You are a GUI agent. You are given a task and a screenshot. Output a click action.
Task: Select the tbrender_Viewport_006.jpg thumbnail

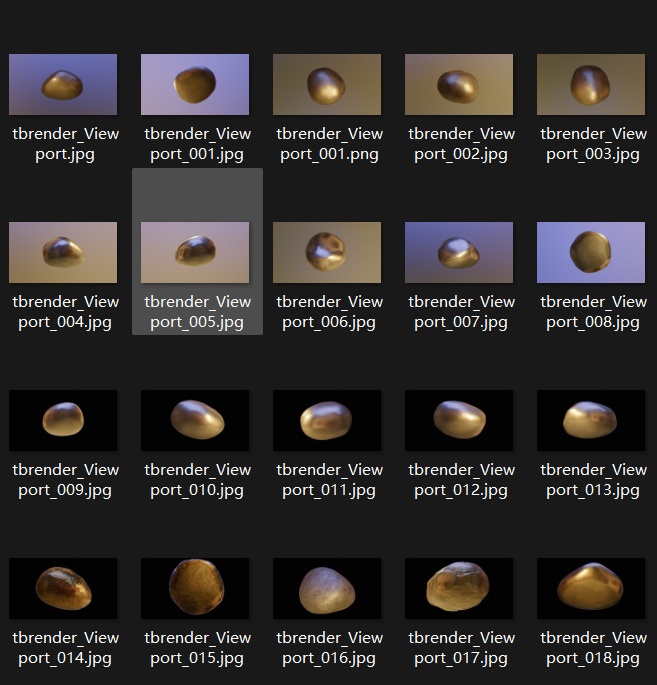(x=327, y=253)
